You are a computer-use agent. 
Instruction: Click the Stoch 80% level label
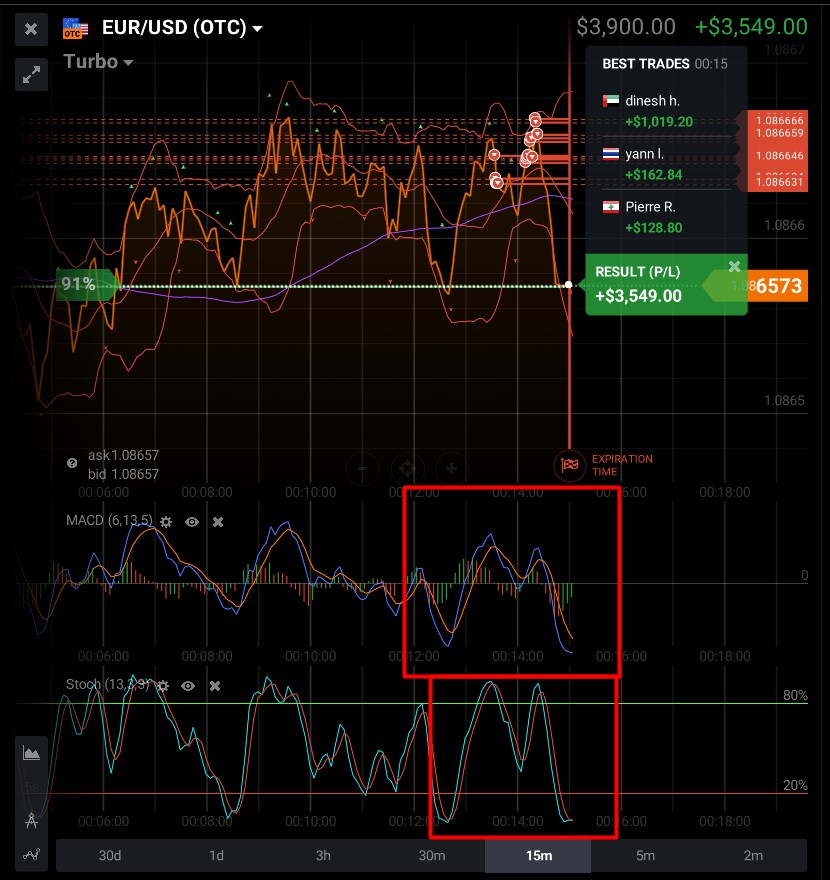(795, 695)
